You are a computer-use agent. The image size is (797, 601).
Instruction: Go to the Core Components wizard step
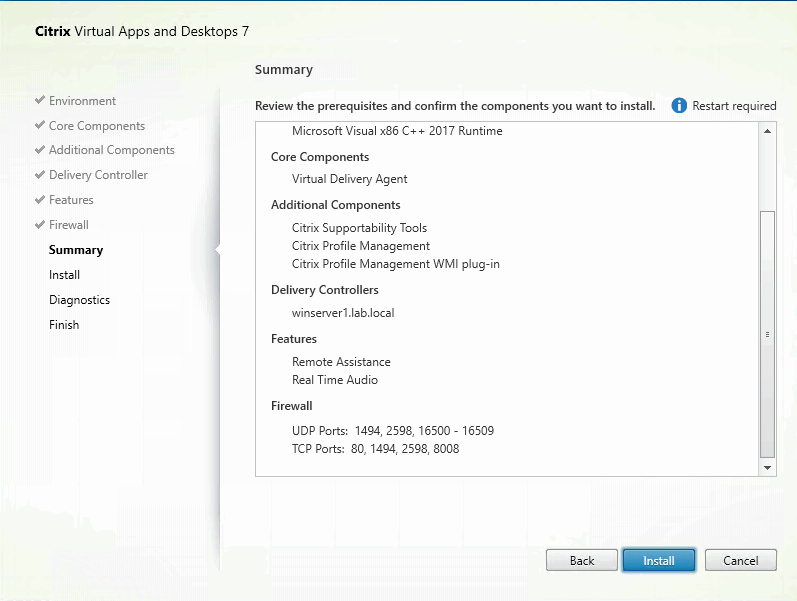[97, 126]
